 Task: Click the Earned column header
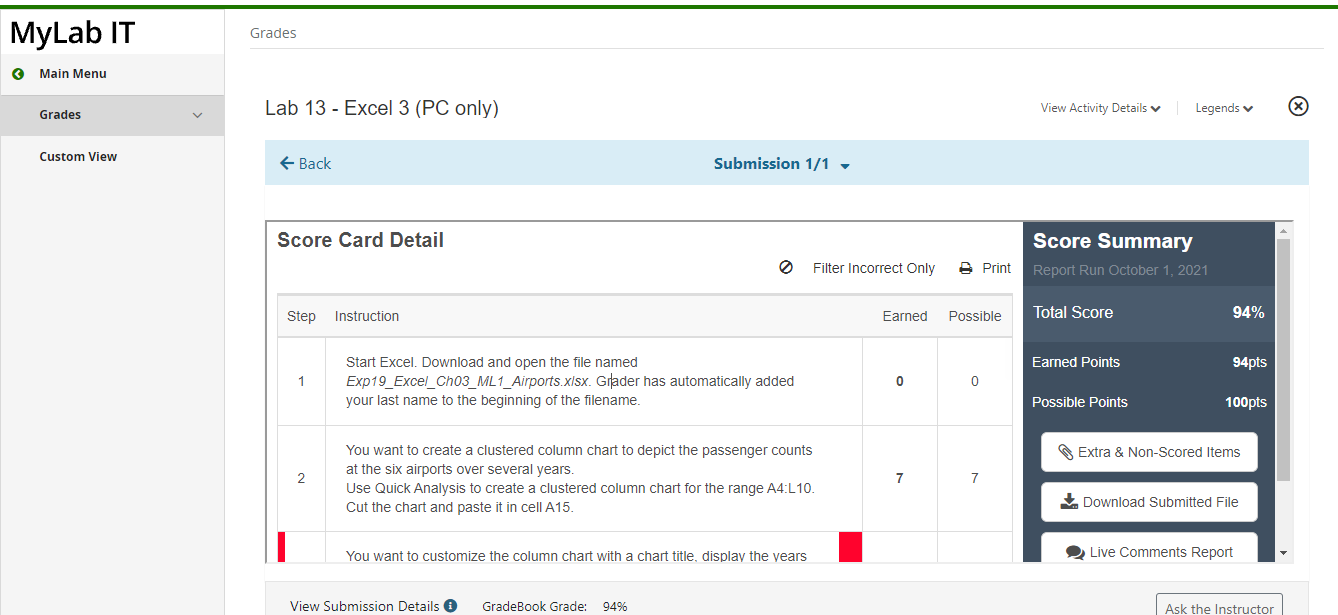905,316
